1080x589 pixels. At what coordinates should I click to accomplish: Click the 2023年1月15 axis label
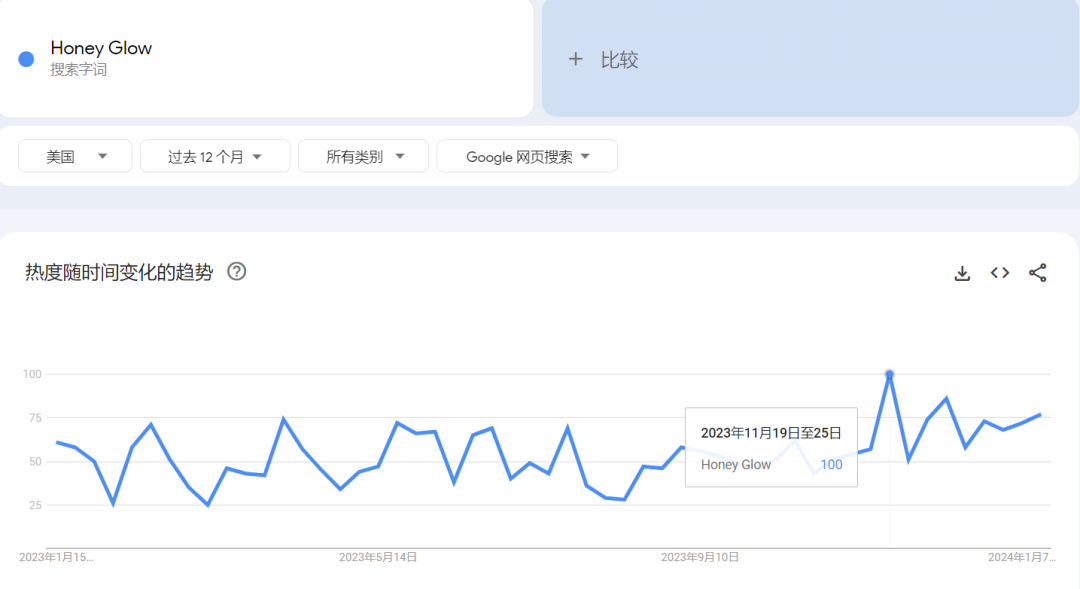click(x=56, y=557)
